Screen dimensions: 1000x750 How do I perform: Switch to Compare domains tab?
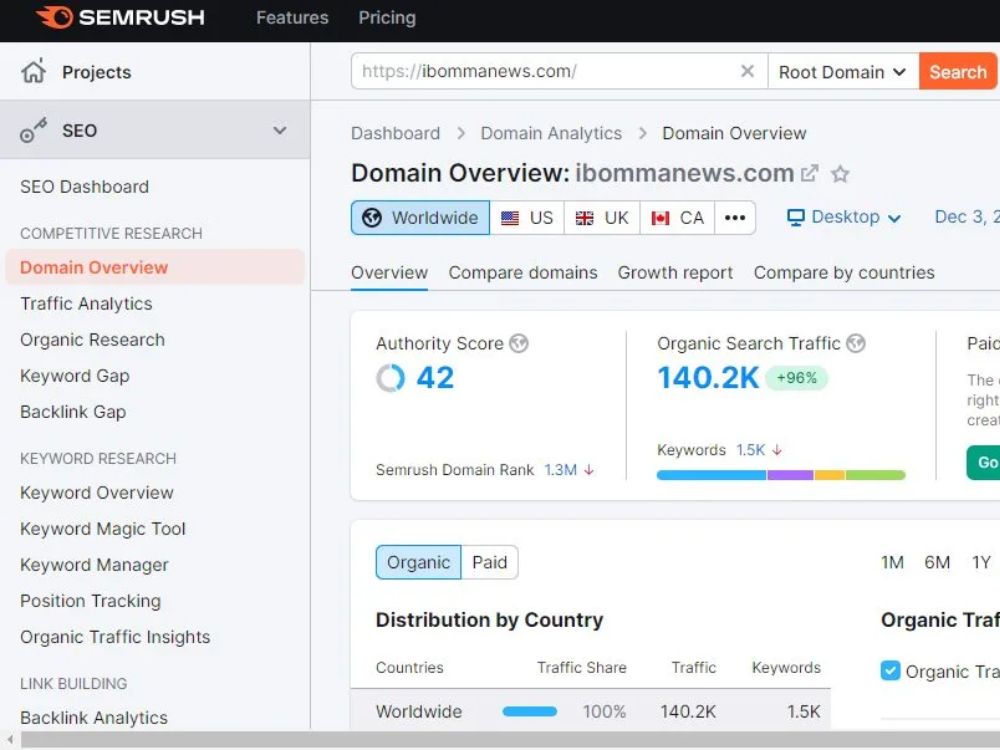click(523, 272)
